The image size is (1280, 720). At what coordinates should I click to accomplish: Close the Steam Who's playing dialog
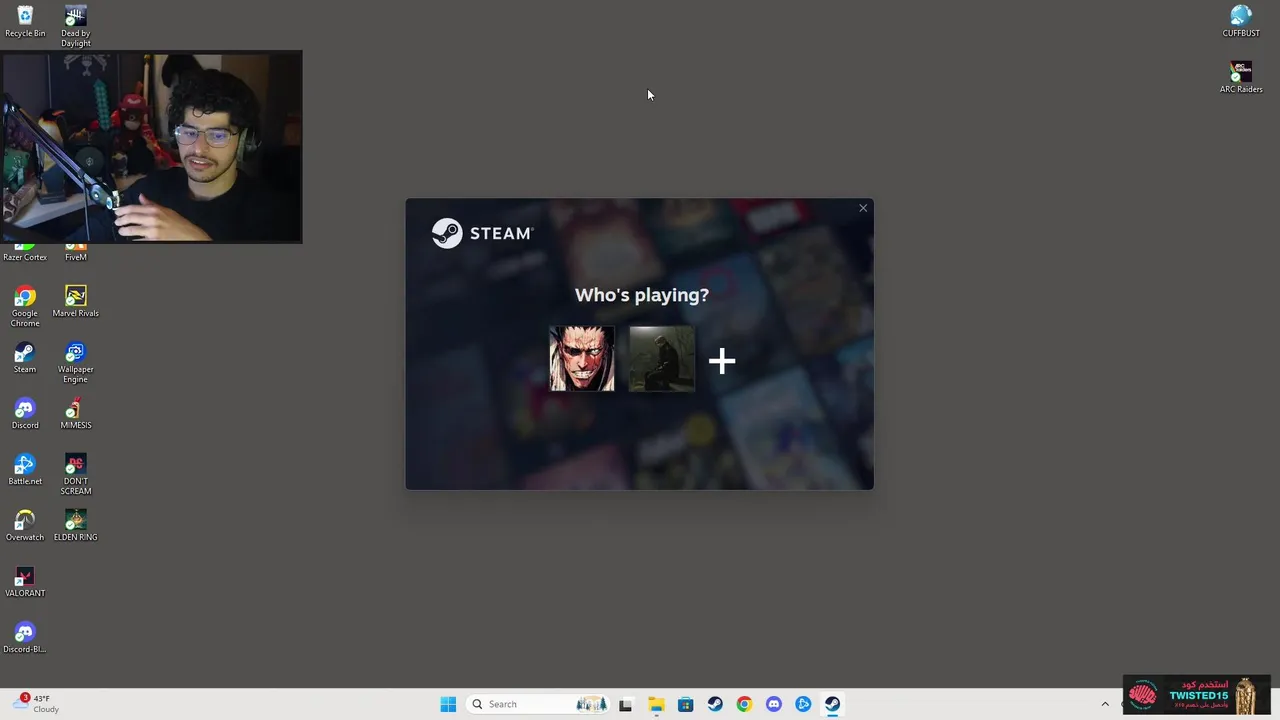tap(863, 208)
